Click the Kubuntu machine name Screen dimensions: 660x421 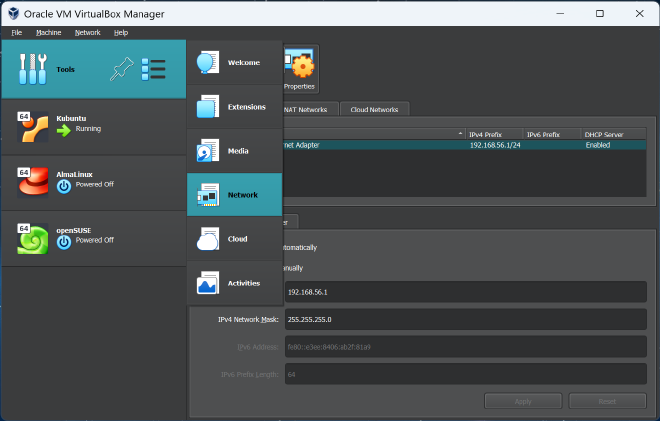71,119
